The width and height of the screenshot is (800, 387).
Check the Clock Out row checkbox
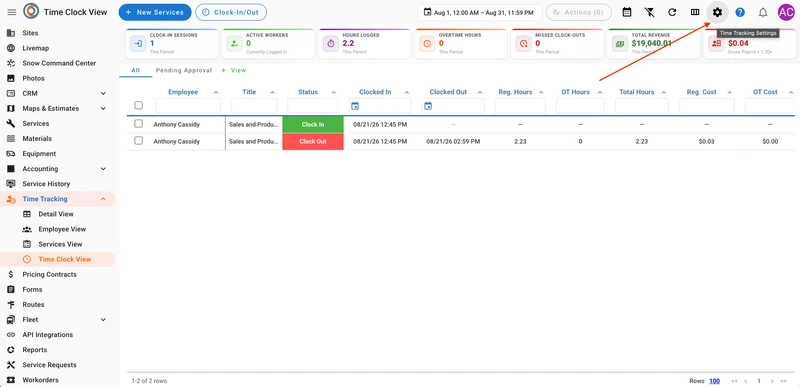[x=138, y=141]
